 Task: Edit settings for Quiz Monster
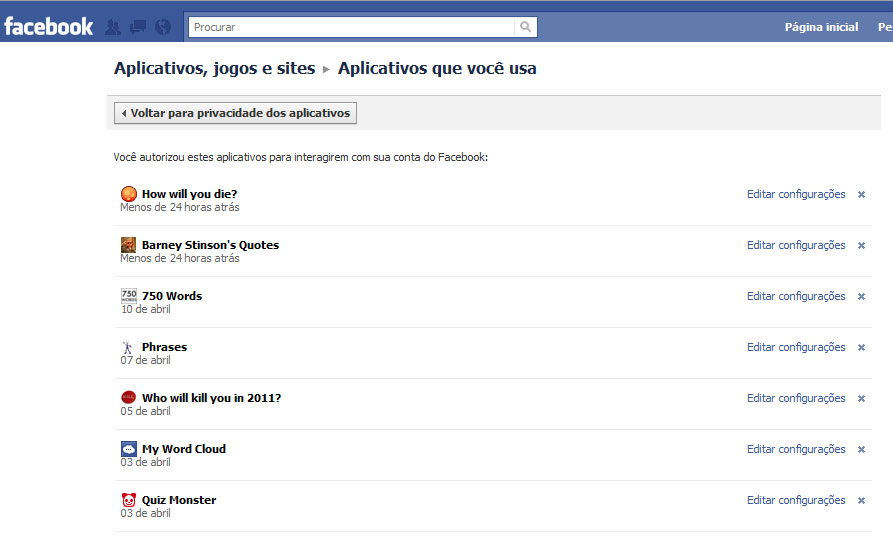tap(796, 500)
